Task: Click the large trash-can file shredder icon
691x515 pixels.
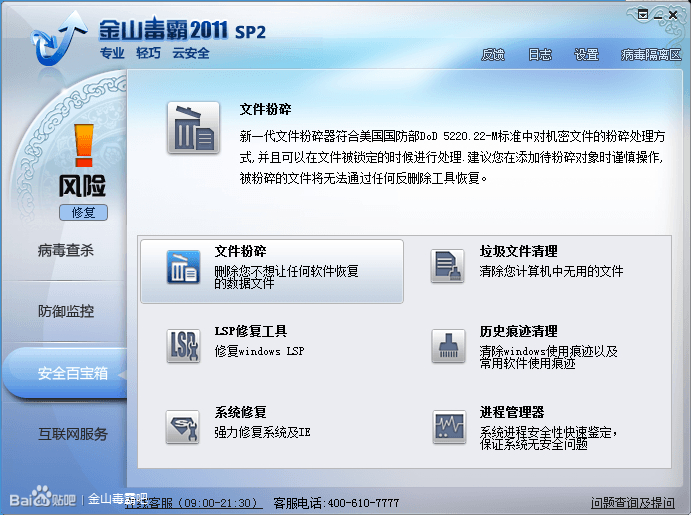Action: click(x=193, y=128)
